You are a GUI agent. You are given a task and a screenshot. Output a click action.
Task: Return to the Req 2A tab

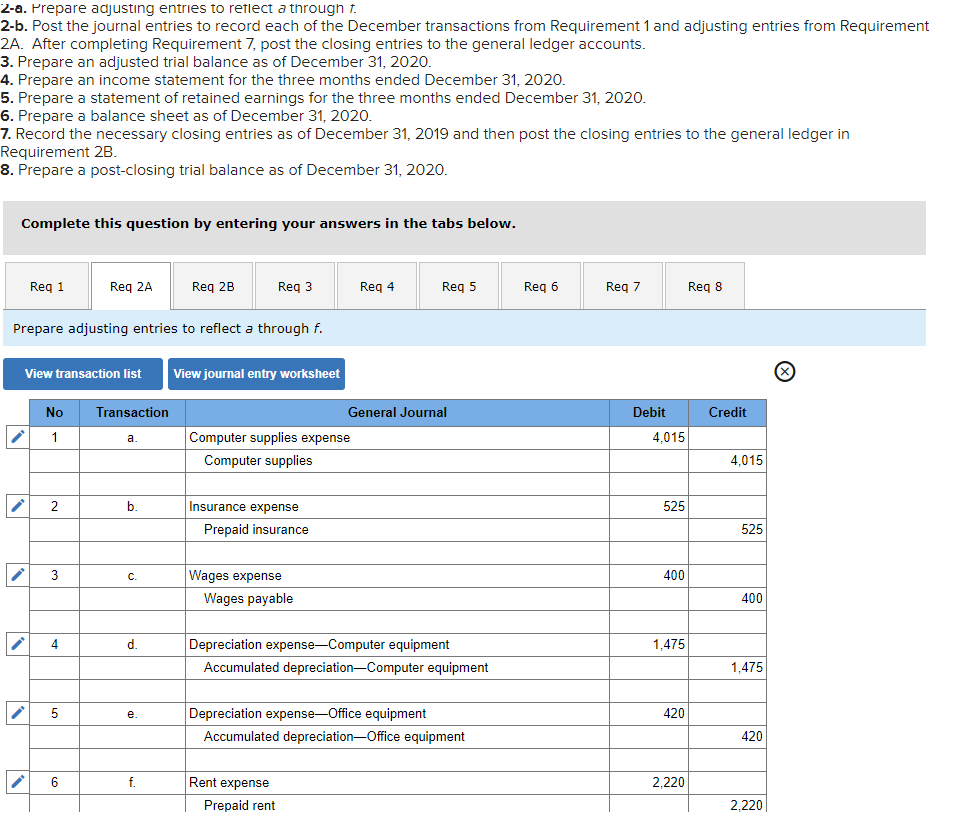pos(130,286)
